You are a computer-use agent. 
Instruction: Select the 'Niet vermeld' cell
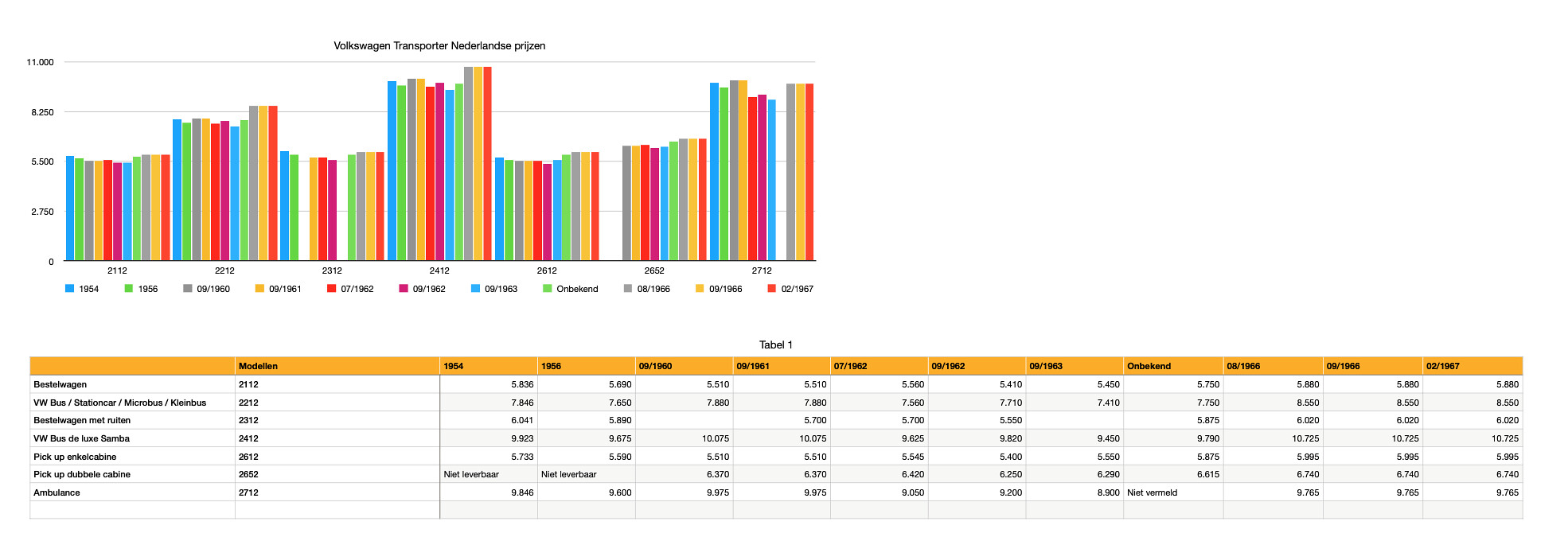[x=1173, y=492]
